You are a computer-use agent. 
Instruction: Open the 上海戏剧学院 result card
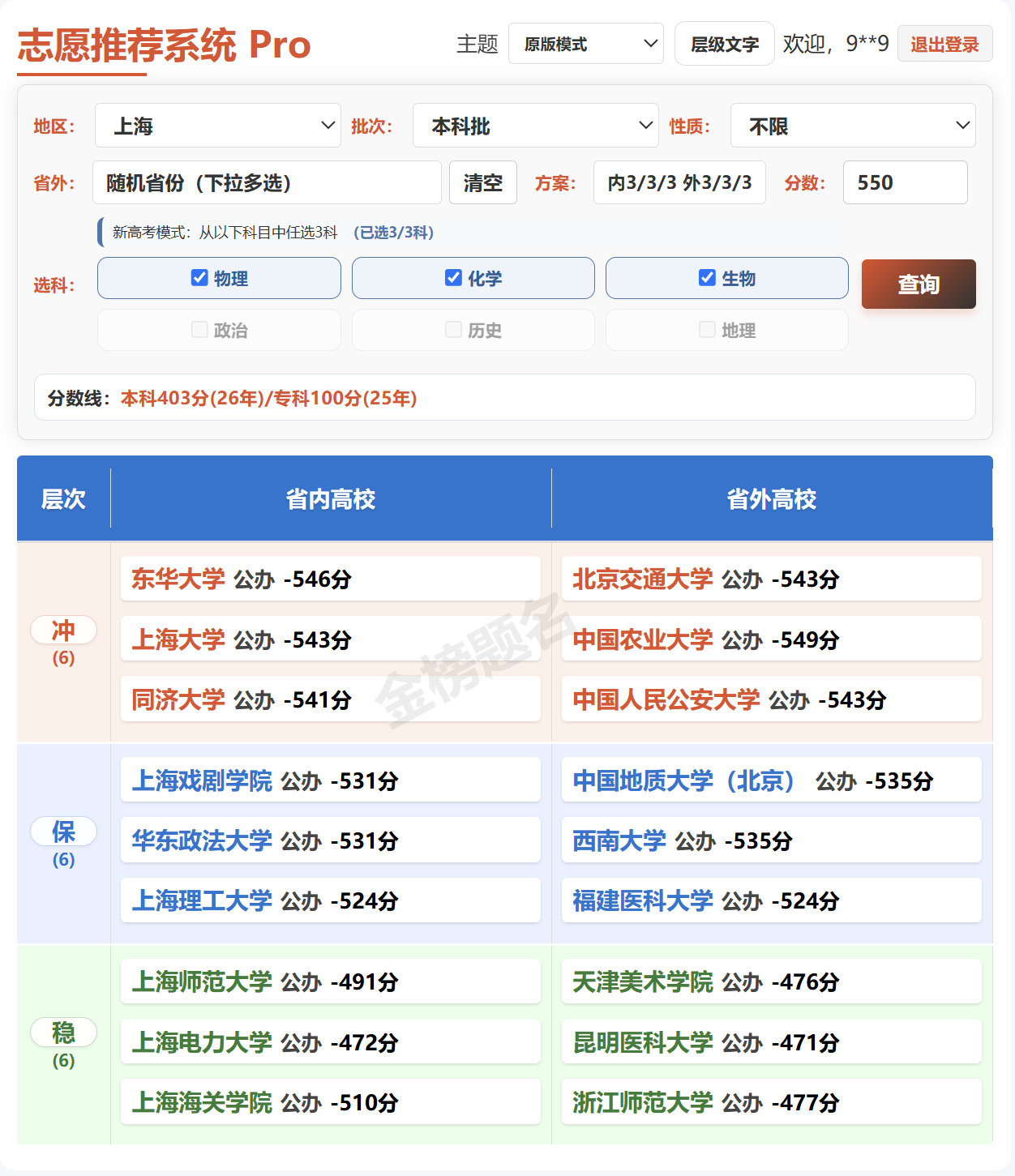point(331,780)
